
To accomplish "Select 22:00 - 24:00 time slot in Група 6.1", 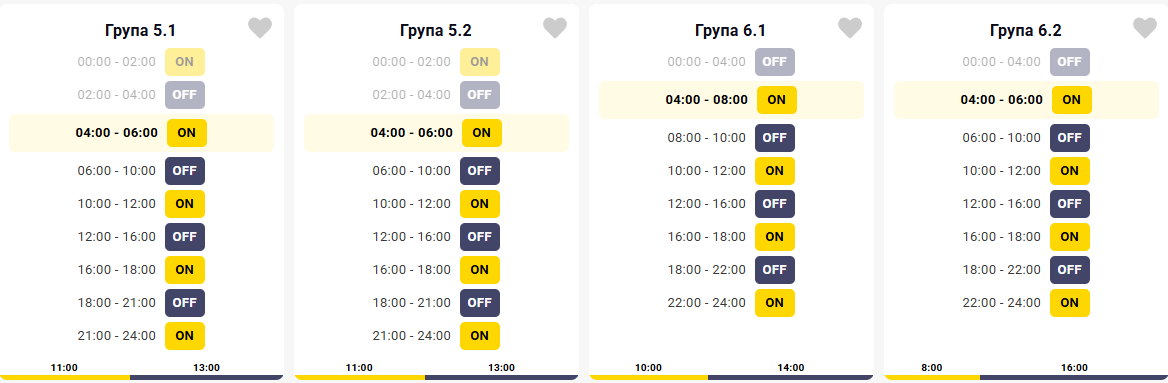I will point(707,303).
